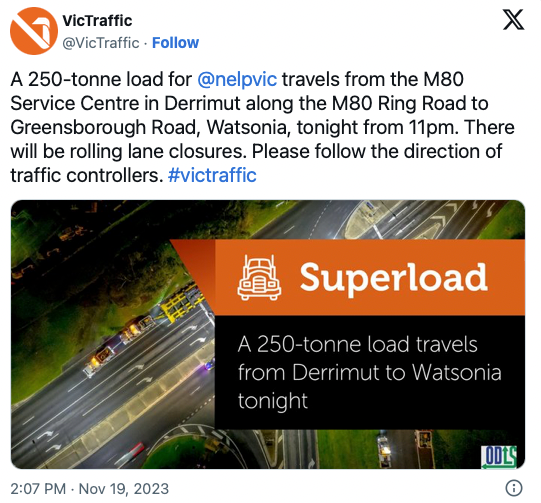Image resolution: width=541 pixels, height=503 pixels.
Task: Open the @nelpvic mention link
Action: click(x=237, y=79)
